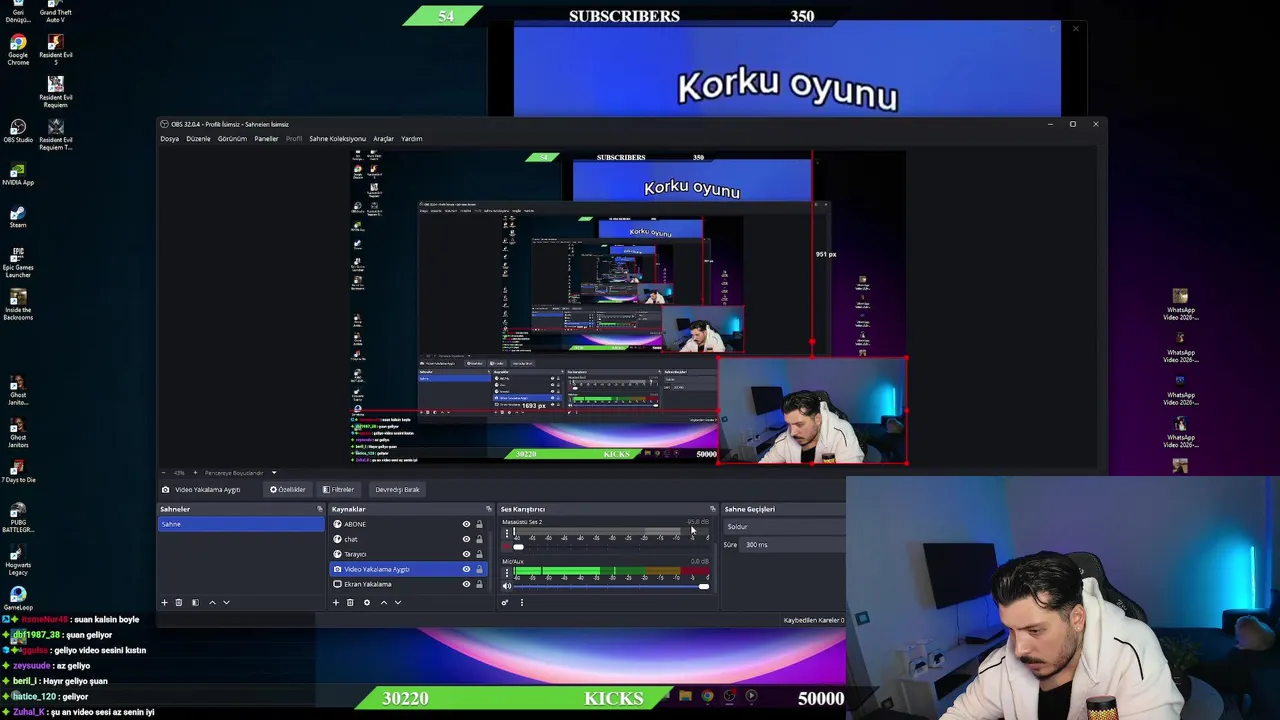The image size is (1280, 720).
Task: Remove selected source with Kaynaklar trash icon
Action: click(x=350, y=602)
